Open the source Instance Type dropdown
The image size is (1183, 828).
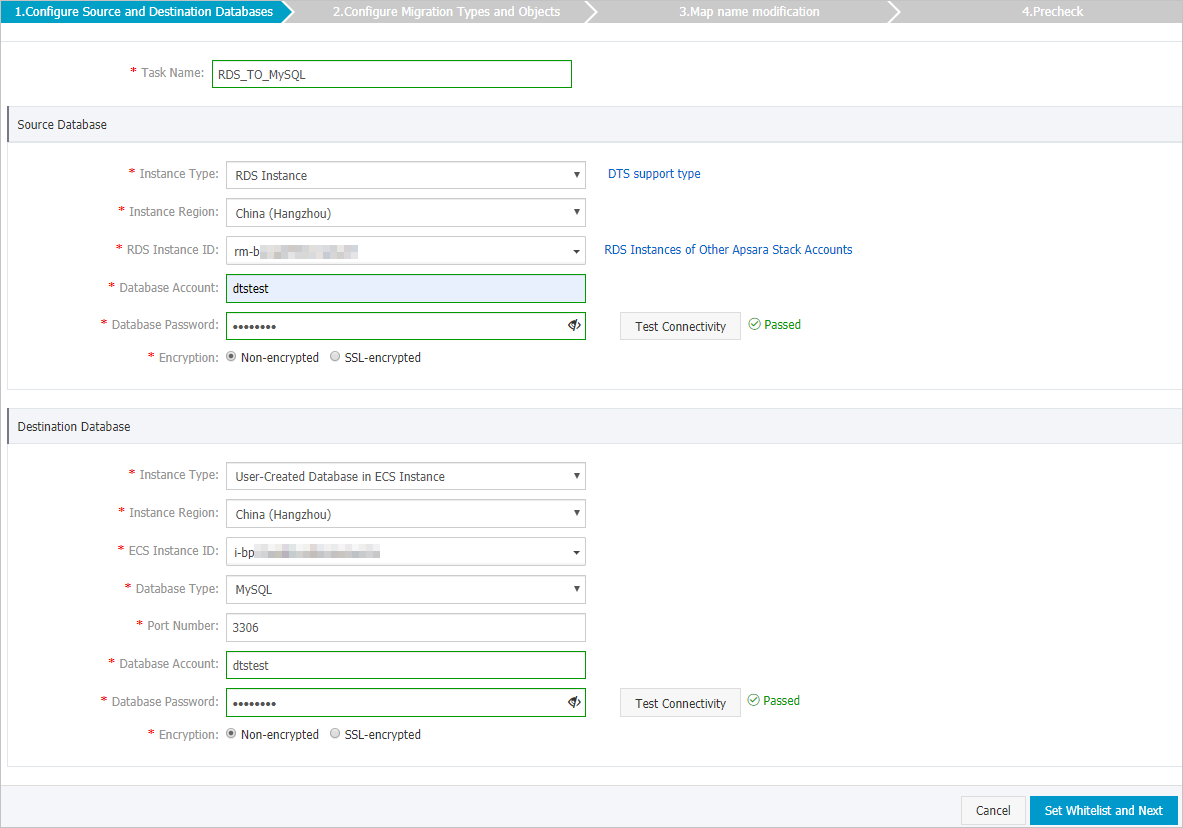point(577,174)
